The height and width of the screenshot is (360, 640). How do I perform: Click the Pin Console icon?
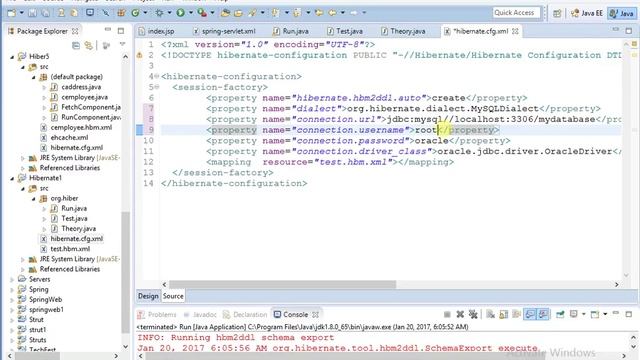560,314
